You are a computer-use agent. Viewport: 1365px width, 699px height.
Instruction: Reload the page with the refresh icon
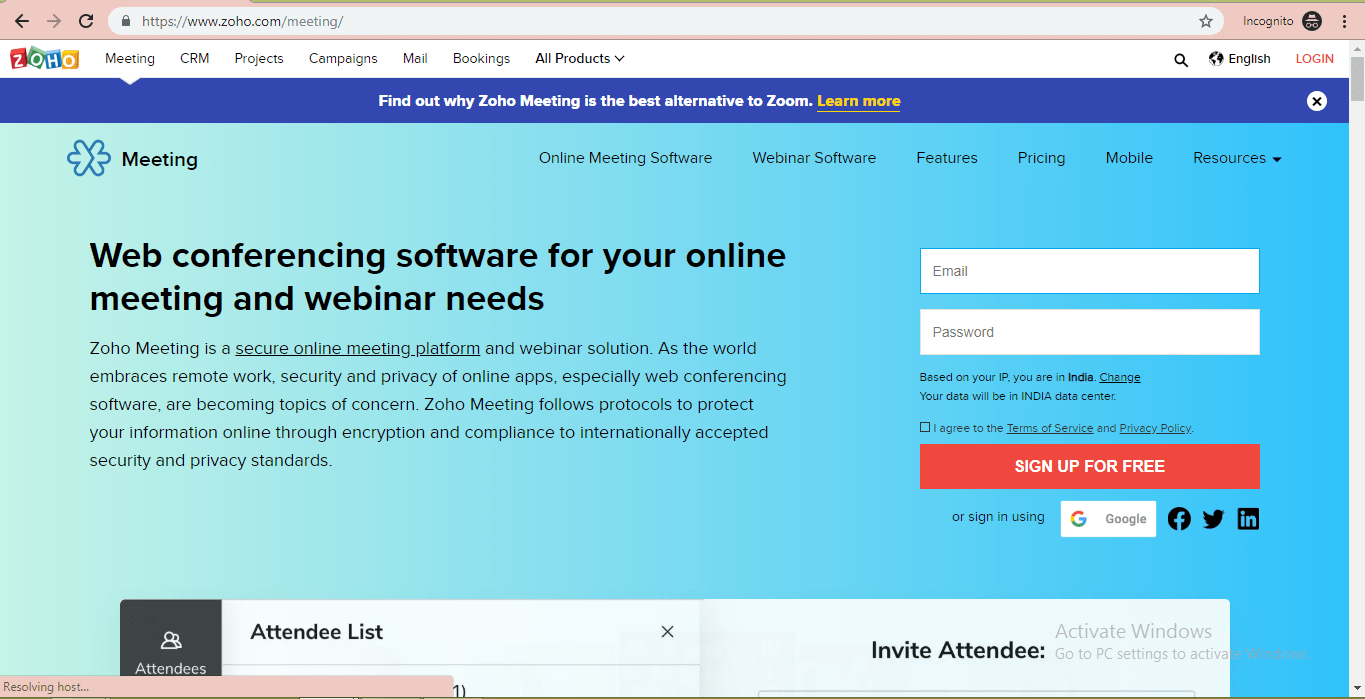87,21
